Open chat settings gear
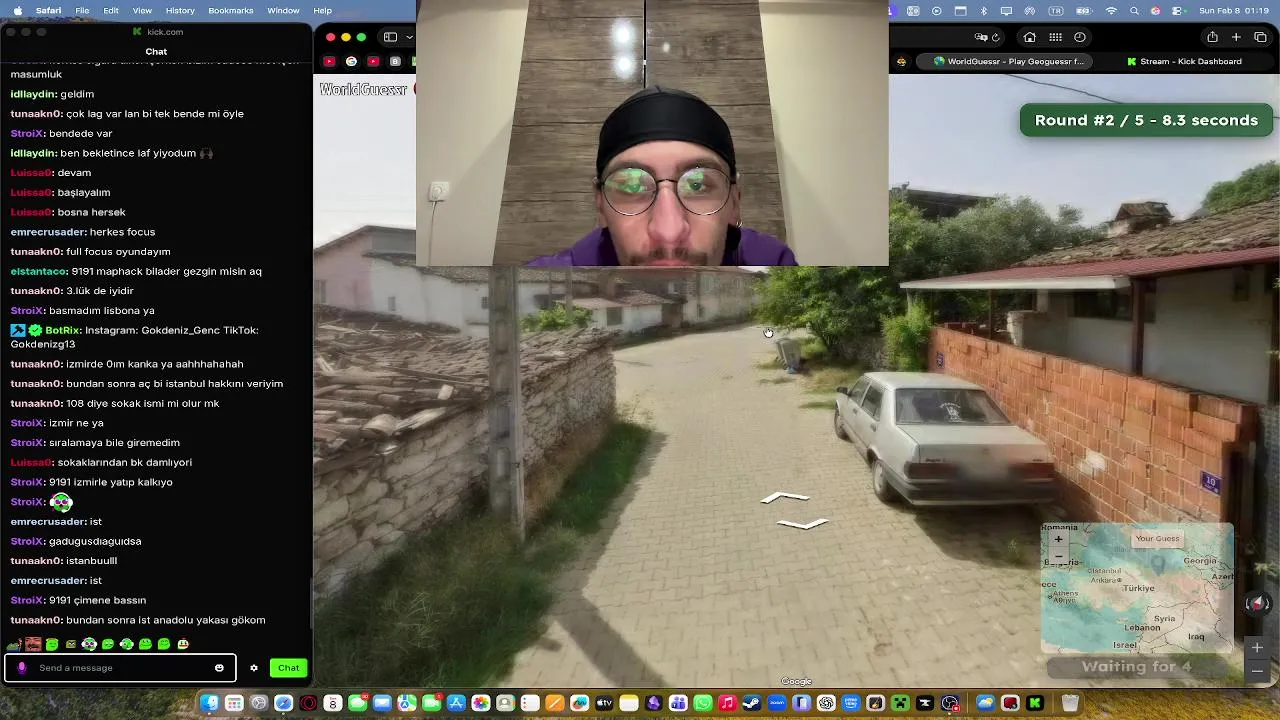 (x=254, y=668)
